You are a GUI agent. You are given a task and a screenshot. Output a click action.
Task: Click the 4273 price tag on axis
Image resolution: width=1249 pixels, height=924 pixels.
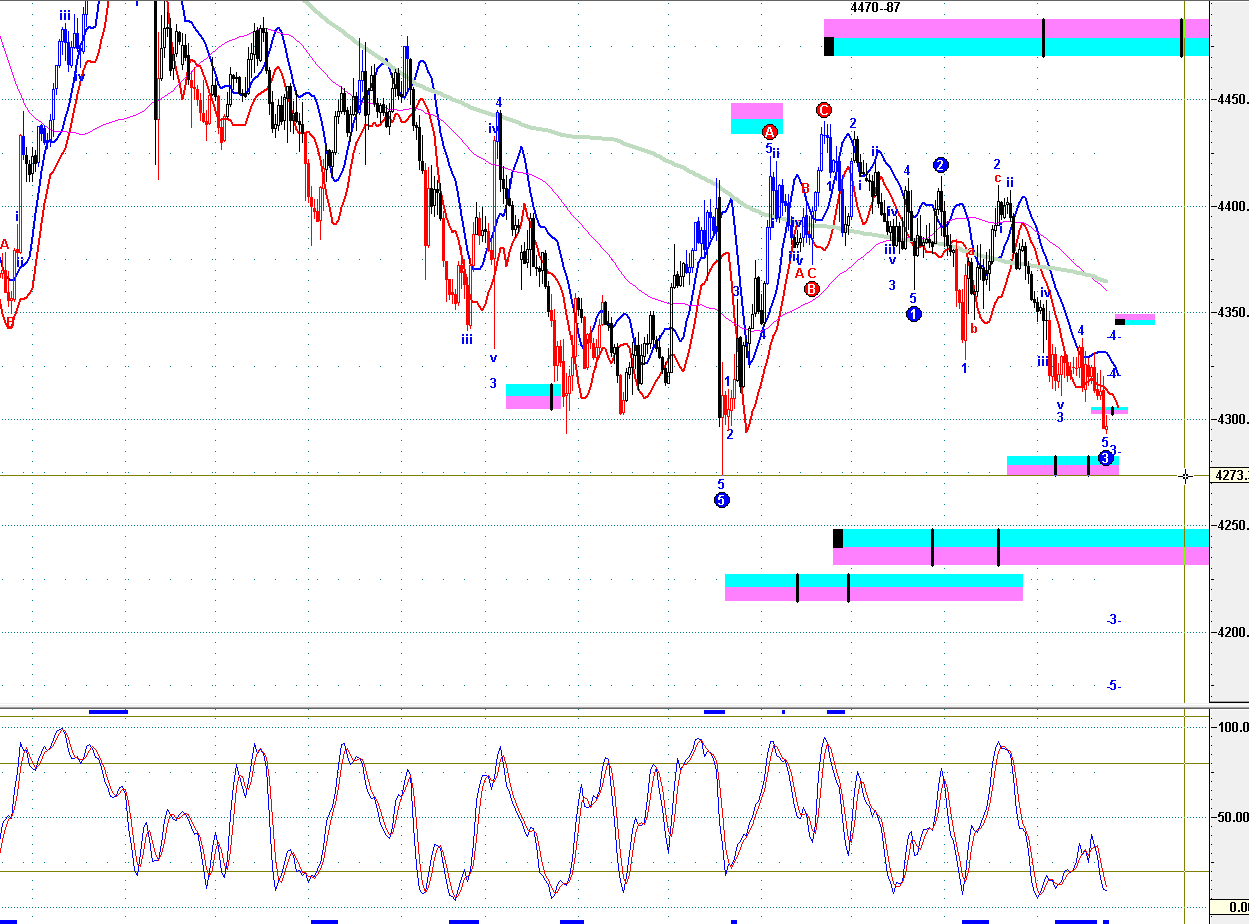click(x=1230, y=476)
